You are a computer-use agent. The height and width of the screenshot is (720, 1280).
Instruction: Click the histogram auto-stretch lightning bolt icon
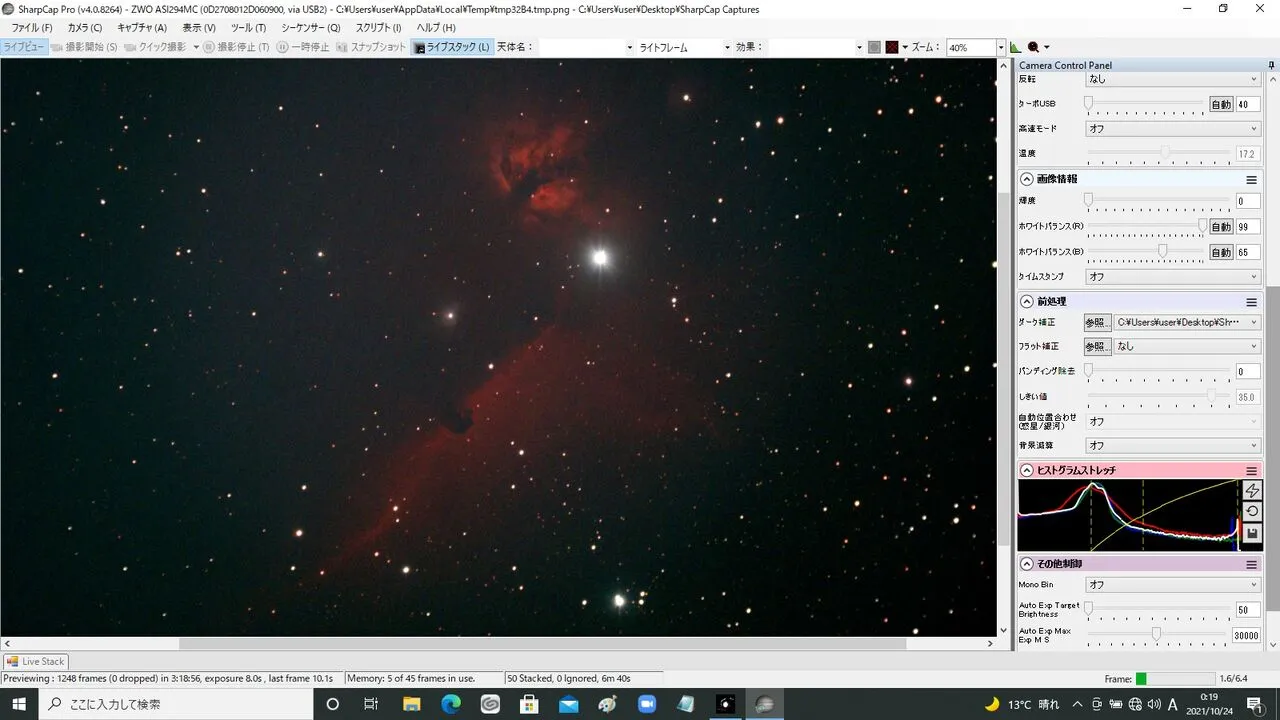(x=1252, y=490)
